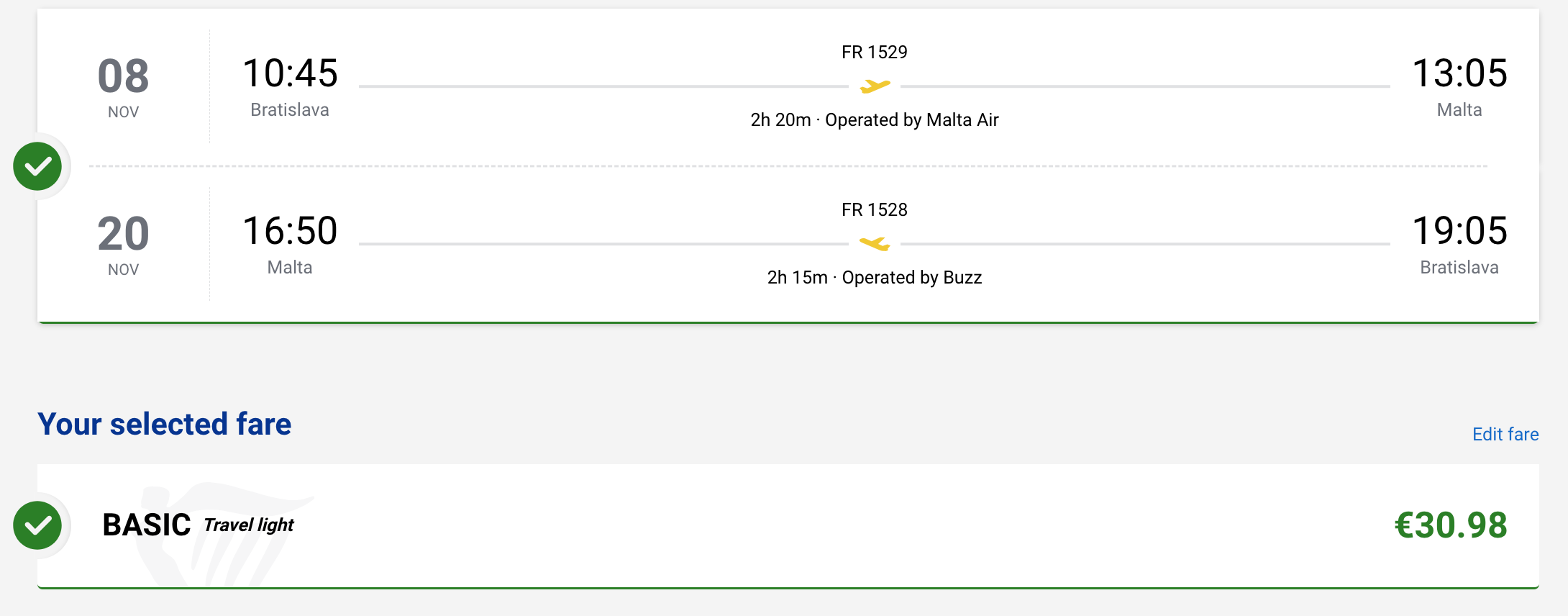This screenshot has height=616, width=1568.
Task: Click the green checkmark beside BASIC fare
Action: click(37, 525)
